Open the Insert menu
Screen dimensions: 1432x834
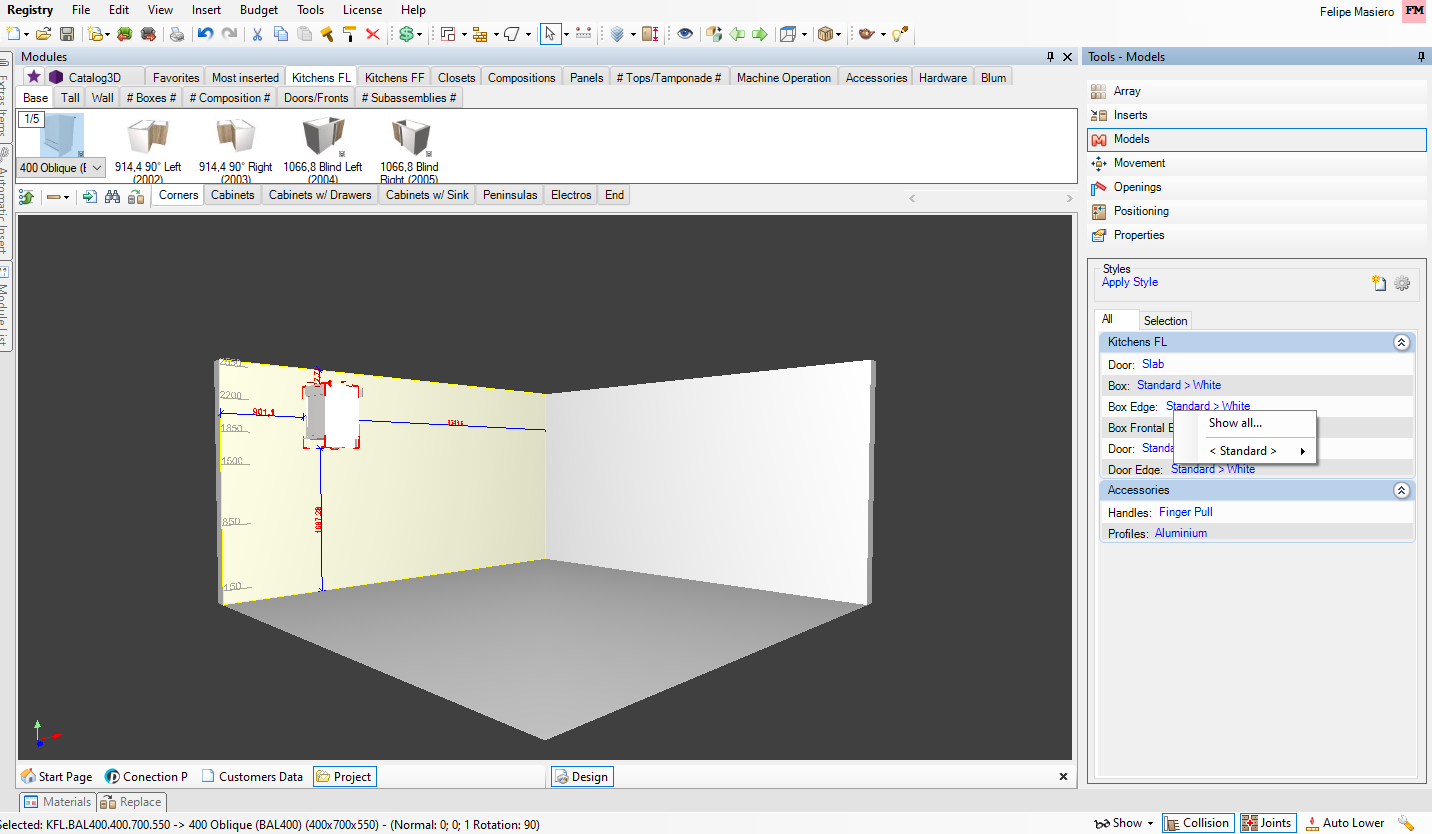[206, 10]
